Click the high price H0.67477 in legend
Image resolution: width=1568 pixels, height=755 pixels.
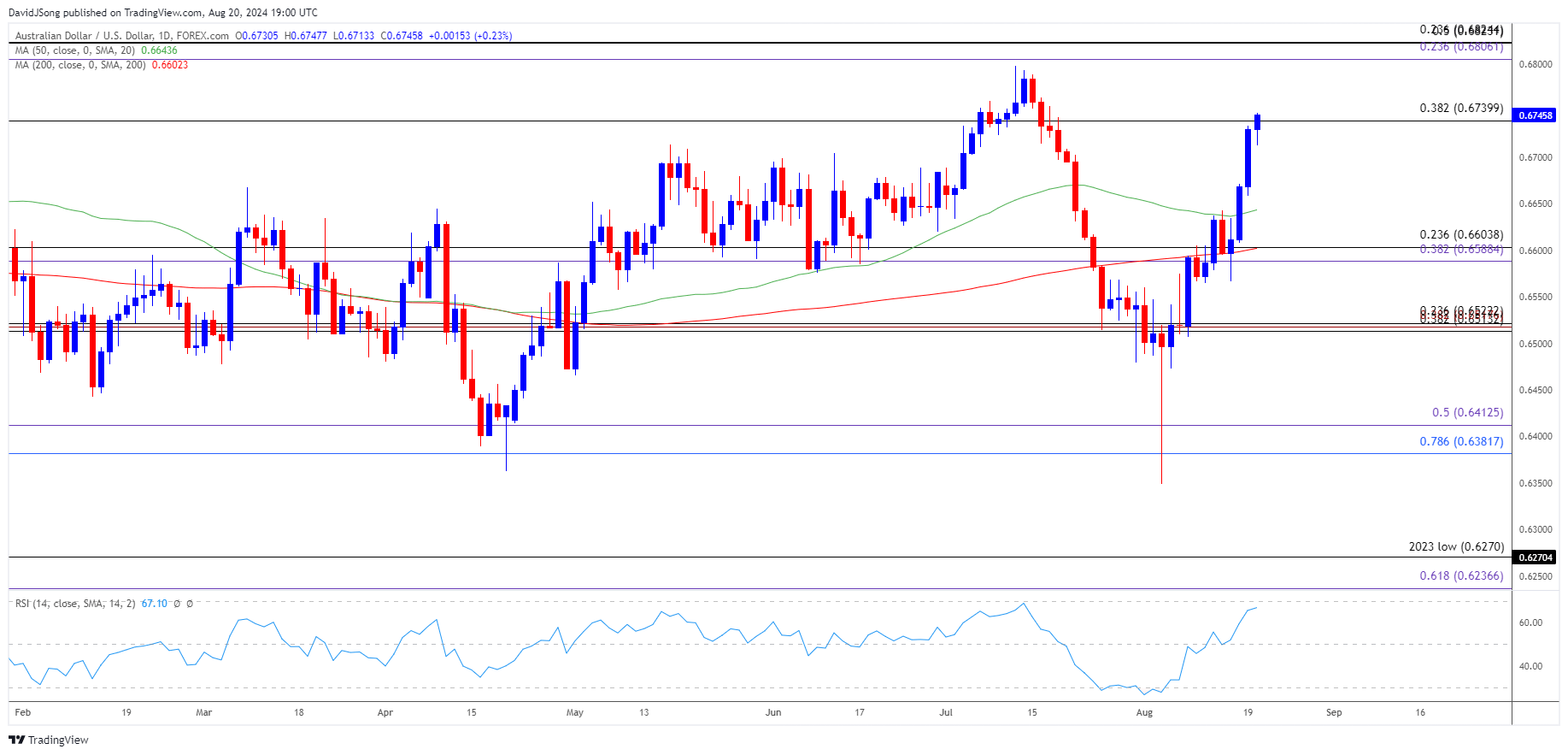tap(306, 36)
